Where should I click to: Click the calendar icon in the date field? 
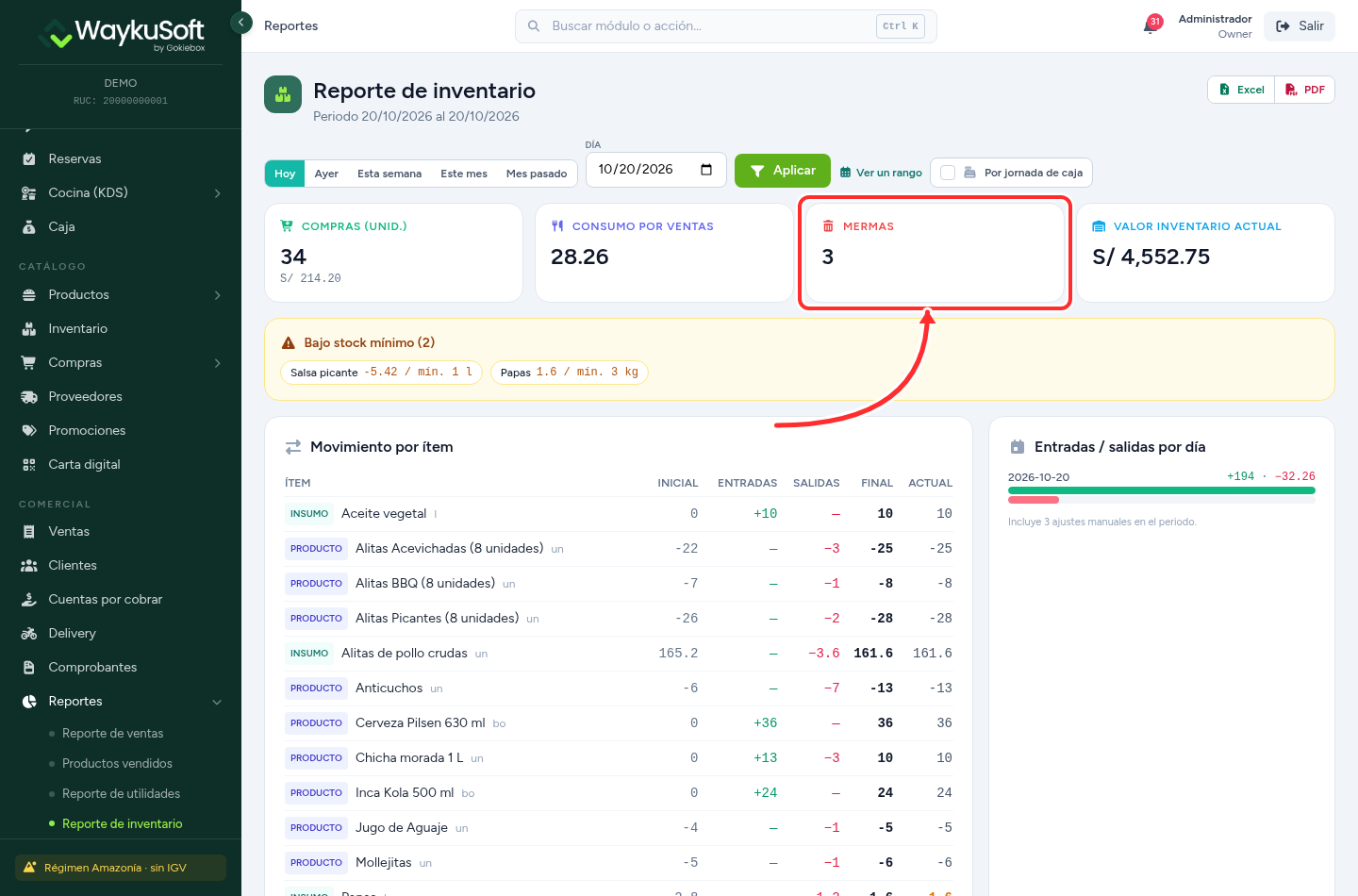(x=706, y=170)
